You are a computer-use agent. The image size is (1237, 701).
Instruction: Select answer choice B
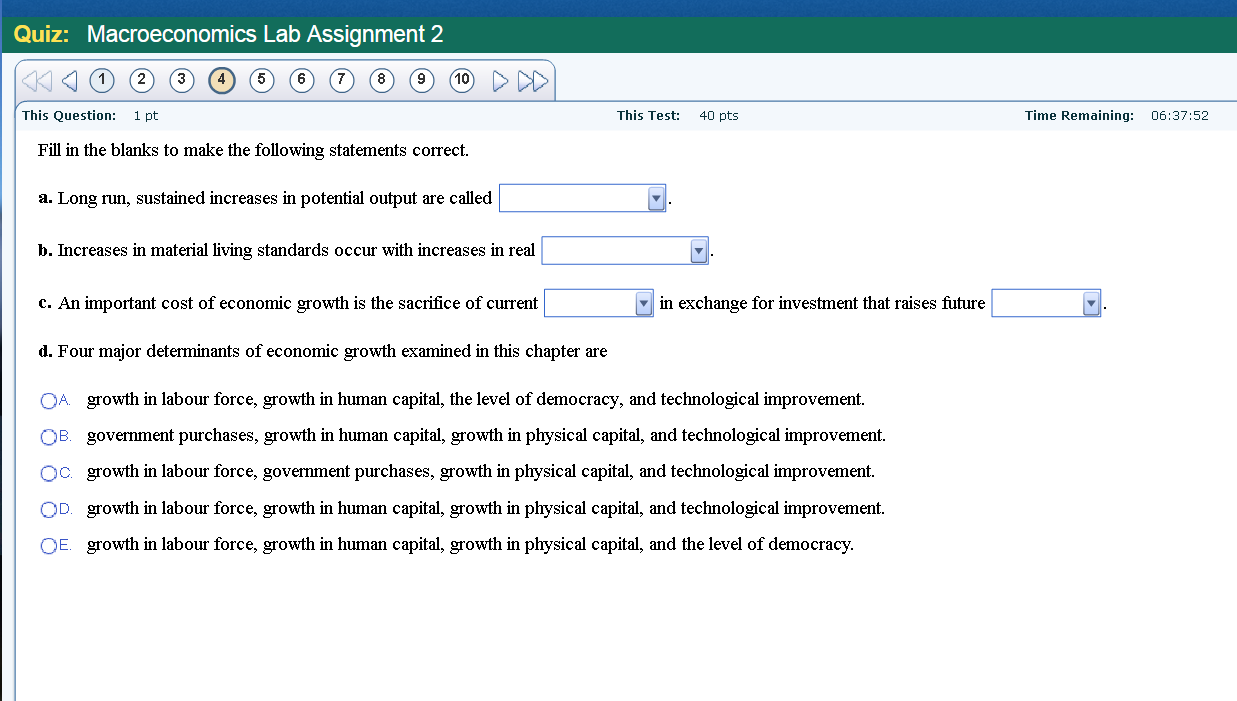point(50,436)
